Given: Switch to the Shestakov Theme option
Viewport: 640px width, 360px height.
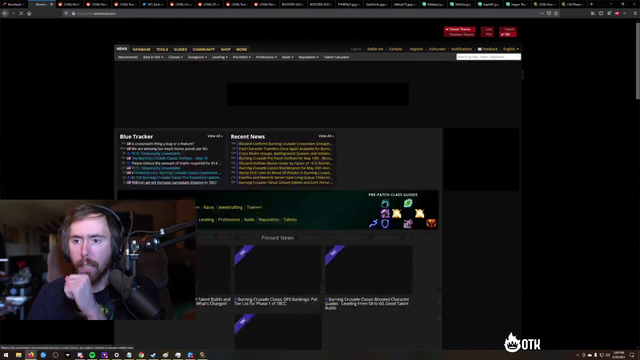Looking at the screenshot, I should tap(461, 34).
